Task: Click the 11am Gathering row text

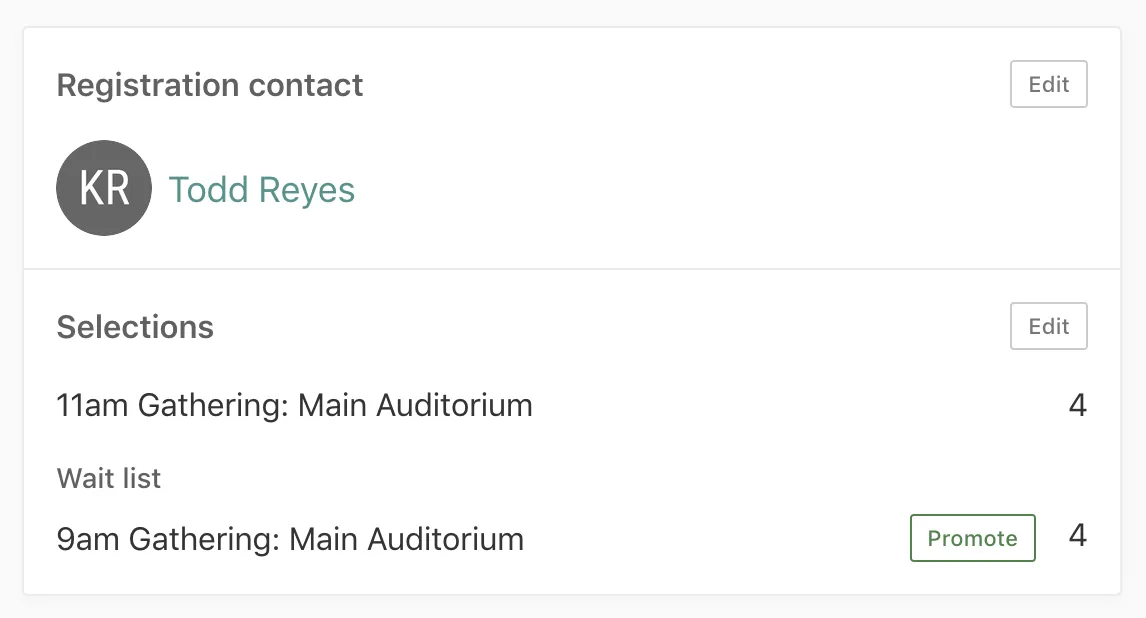Action: click(294, 406)
